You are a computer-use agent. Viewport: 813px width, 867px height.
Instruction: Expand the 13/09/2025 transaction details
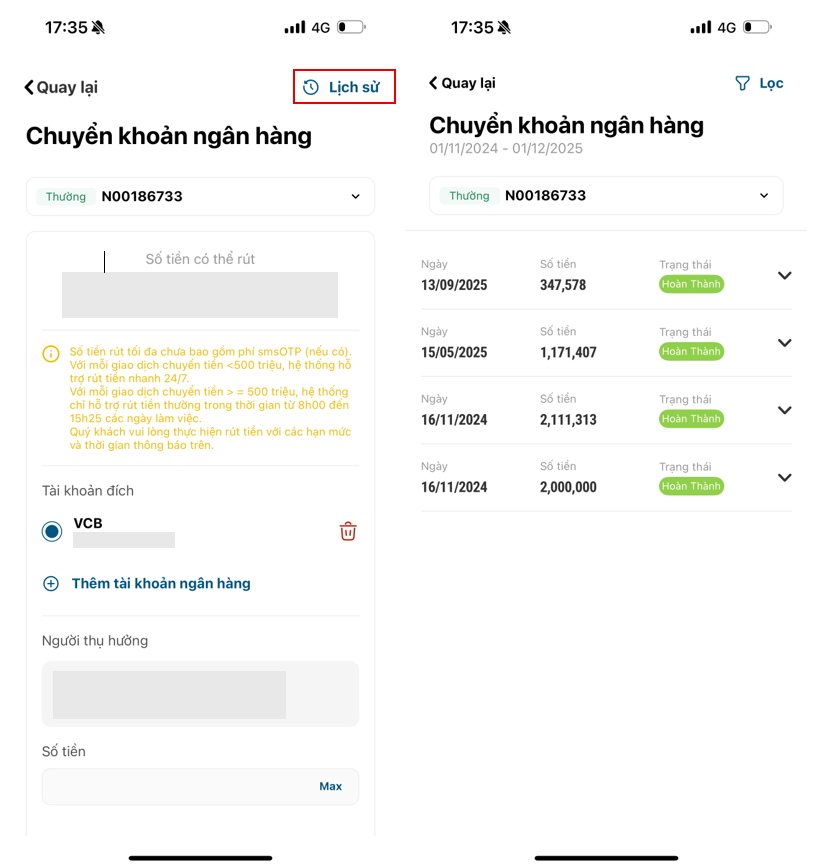pos(784,276)
